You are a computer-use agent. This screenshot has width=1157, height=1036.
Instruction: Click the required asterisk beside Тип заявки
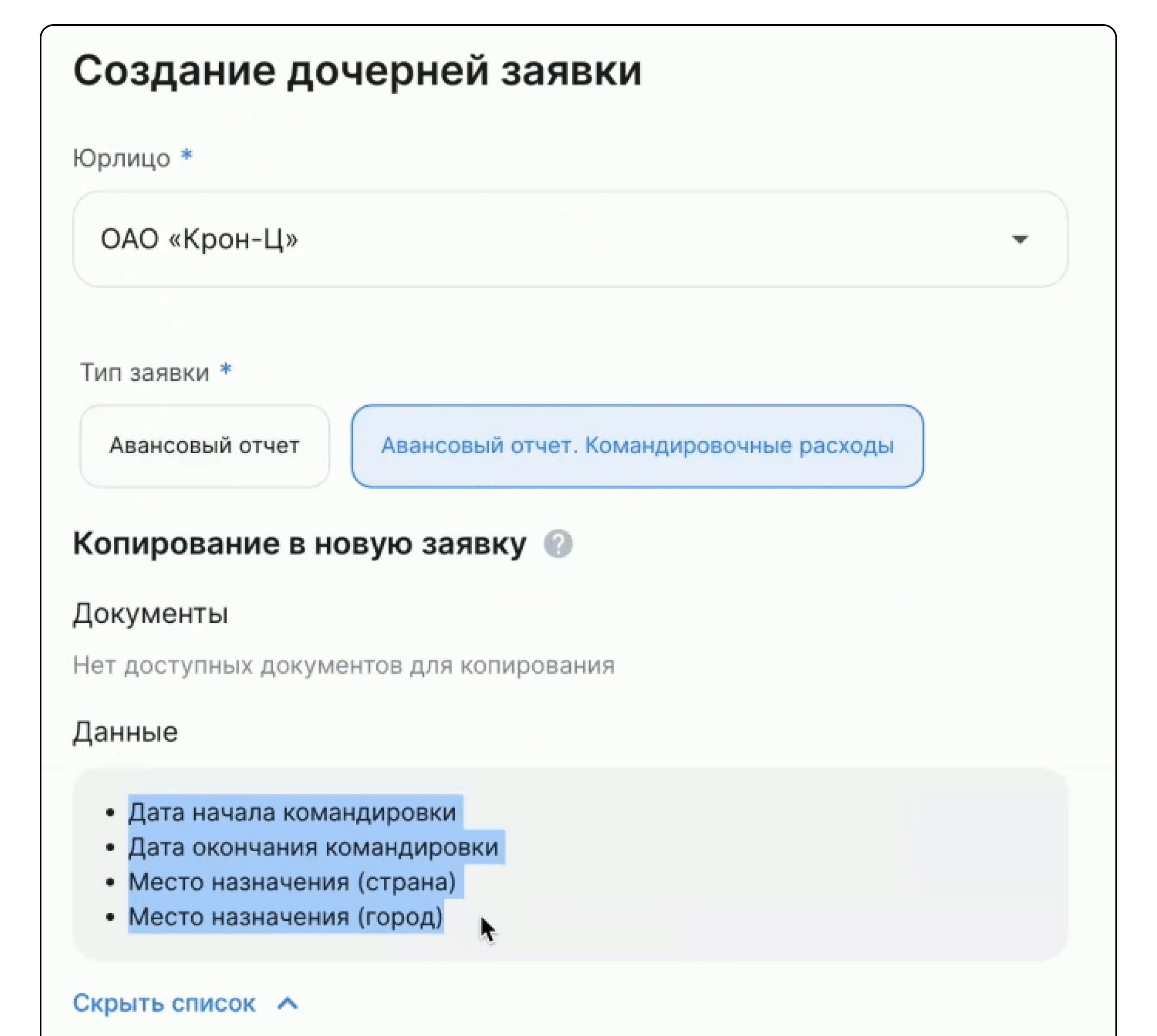click(225, 370)
